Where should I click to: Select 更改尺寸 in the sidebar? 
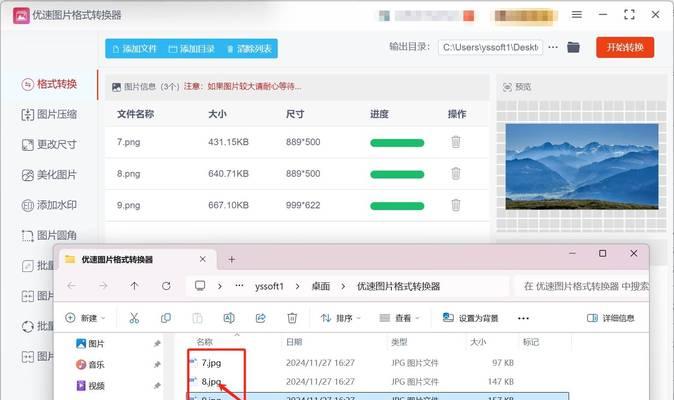tap(50, 145)
